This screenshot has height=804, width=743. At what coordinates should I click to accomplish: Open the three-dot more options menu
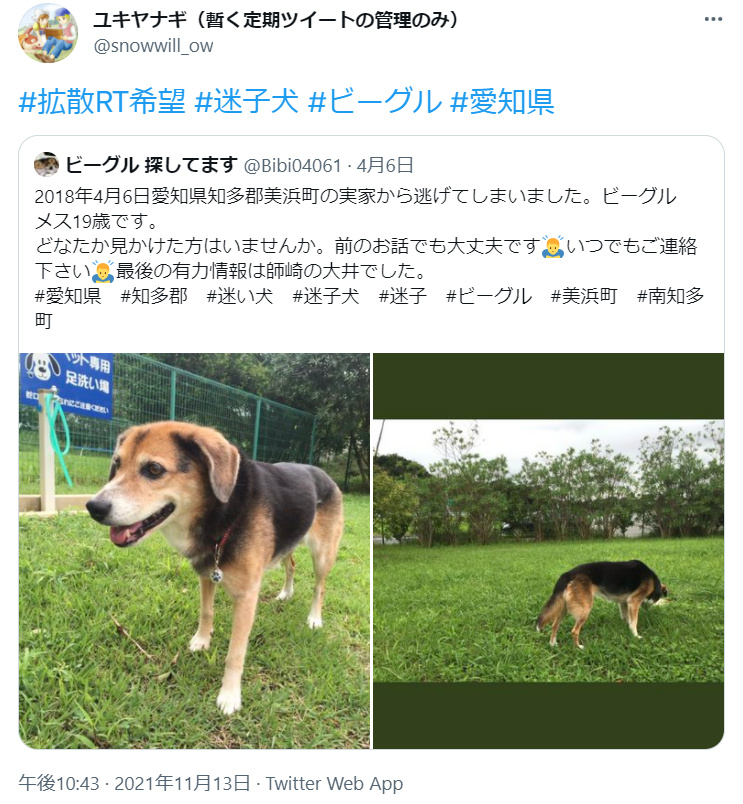(x=713, y=19)
